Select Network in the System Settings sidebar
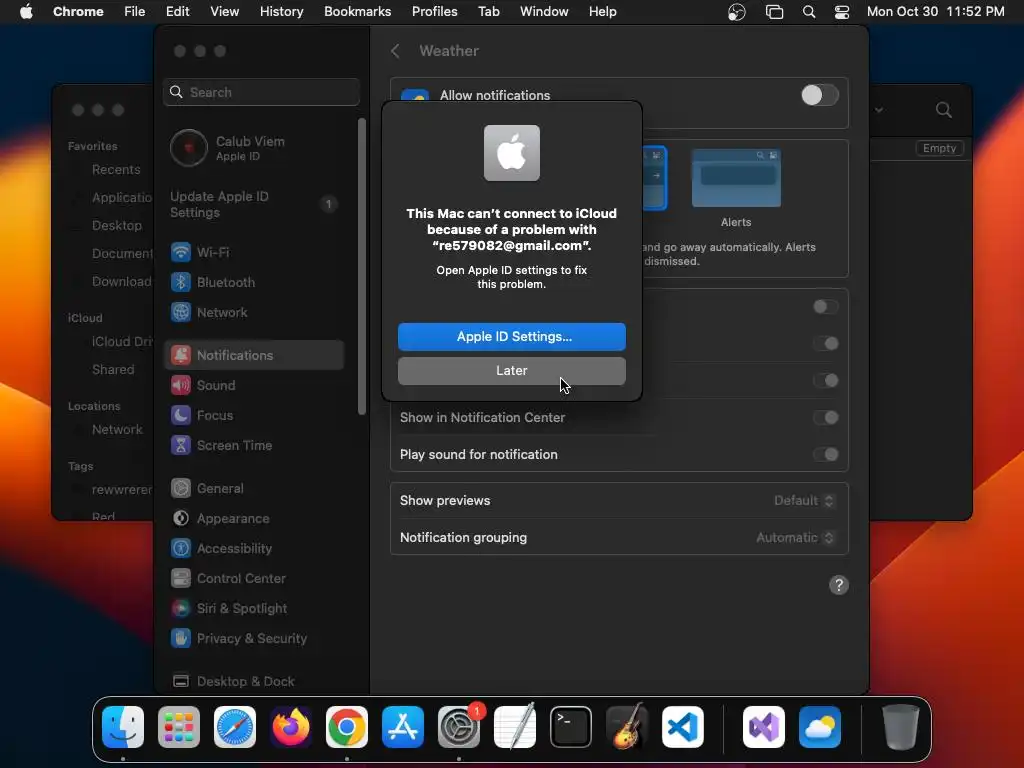Viewport: 1024px width, 768px height. point(253,312)
